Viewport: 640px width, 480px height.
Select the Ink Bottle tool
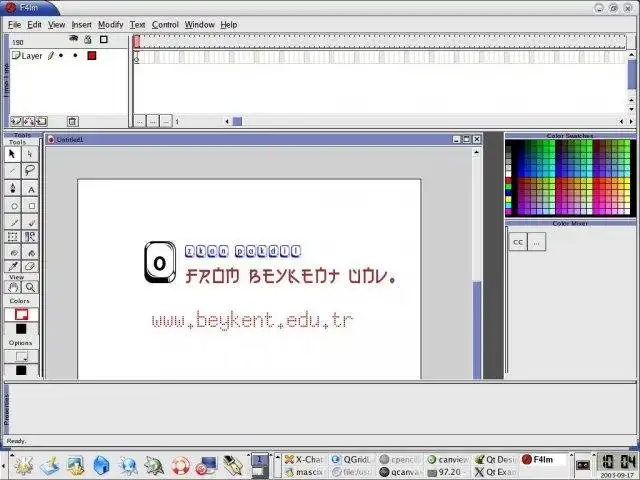coord(12,252)
